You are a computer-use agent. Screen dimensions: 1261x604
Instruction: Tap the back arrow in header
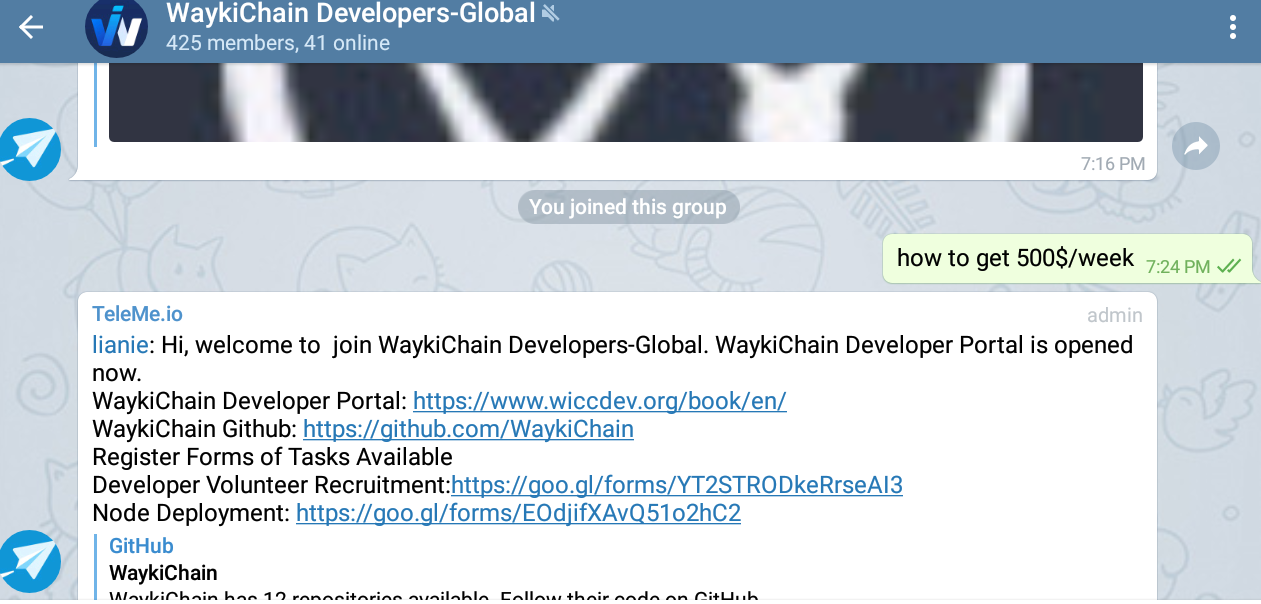click(31, 27)
